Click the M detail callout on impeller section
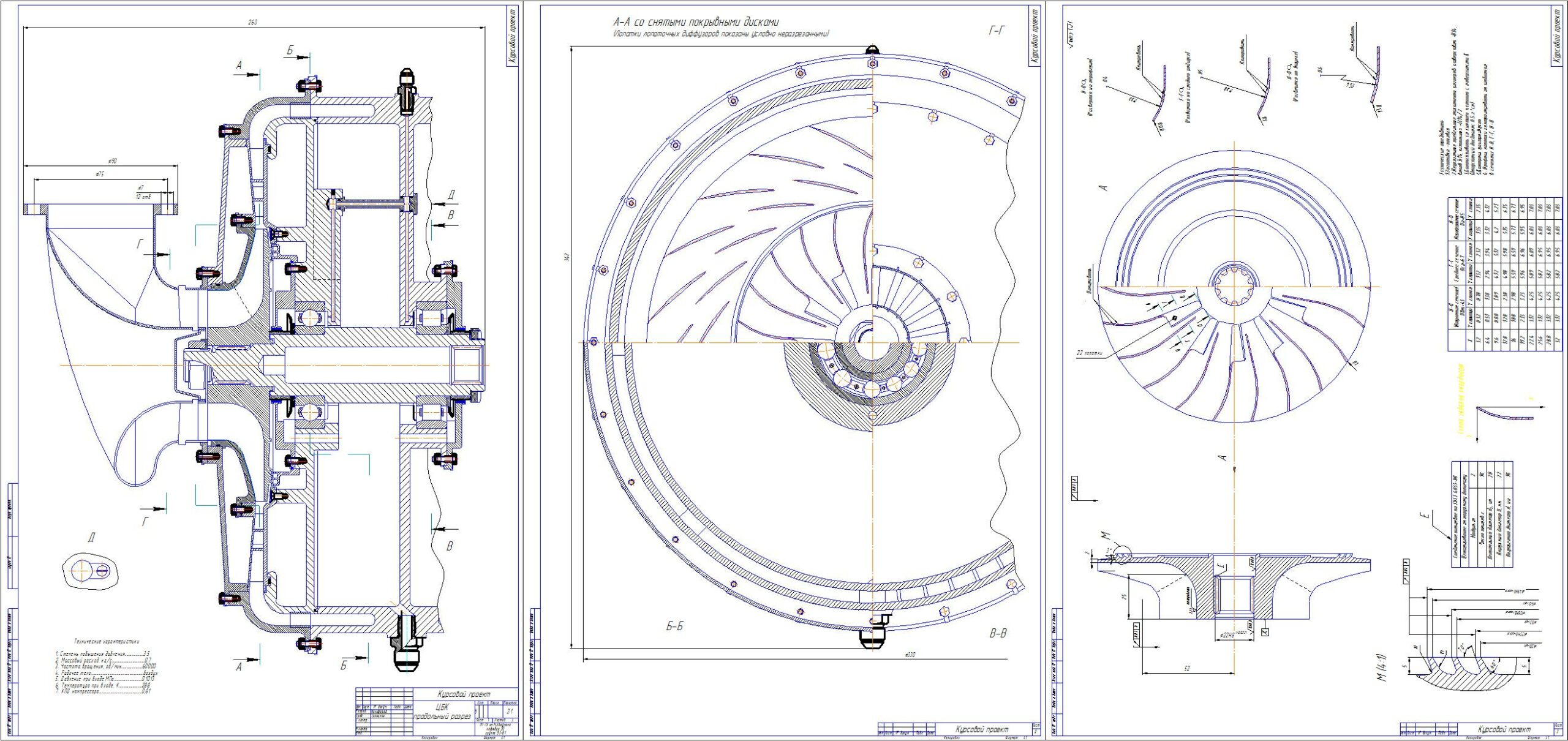The image size is (1568, 741). click(1106, 536)
